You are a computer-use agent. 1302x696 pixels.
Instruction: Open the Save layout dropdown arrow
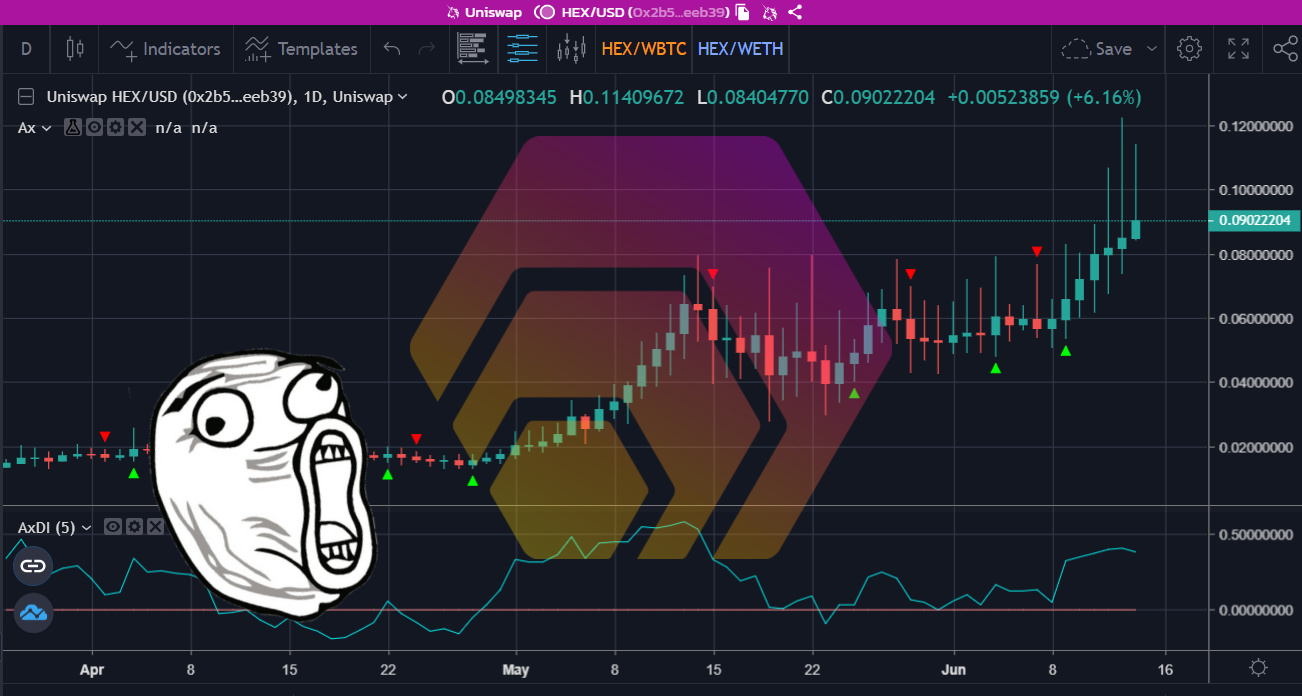click(x=1151, y=48)
